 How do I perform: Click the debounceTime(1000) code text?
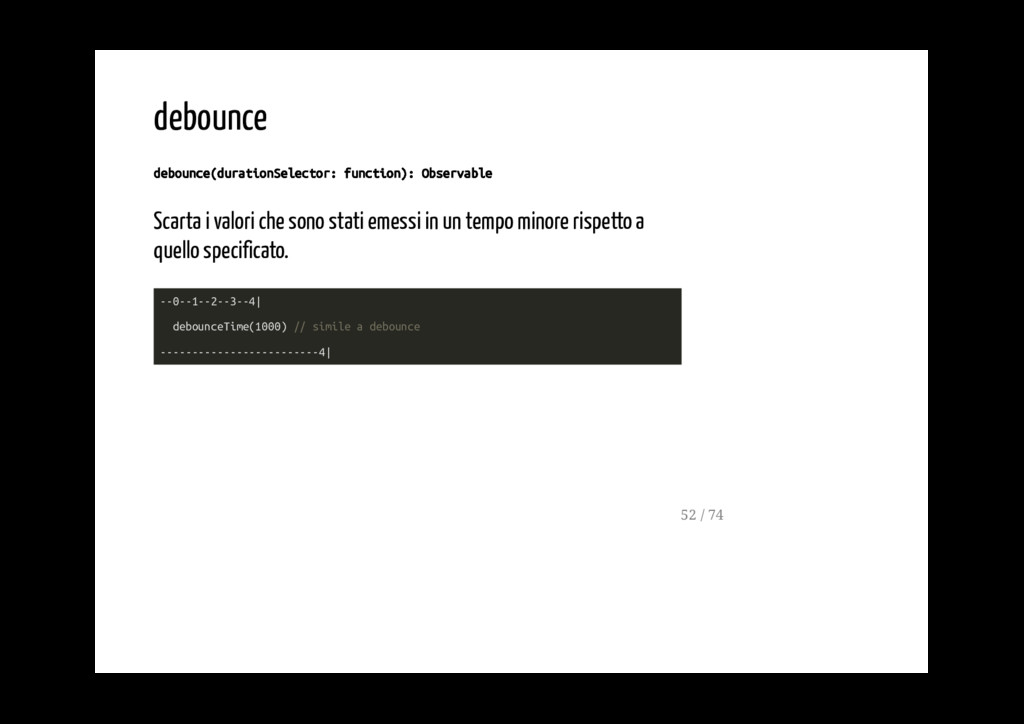229,326
